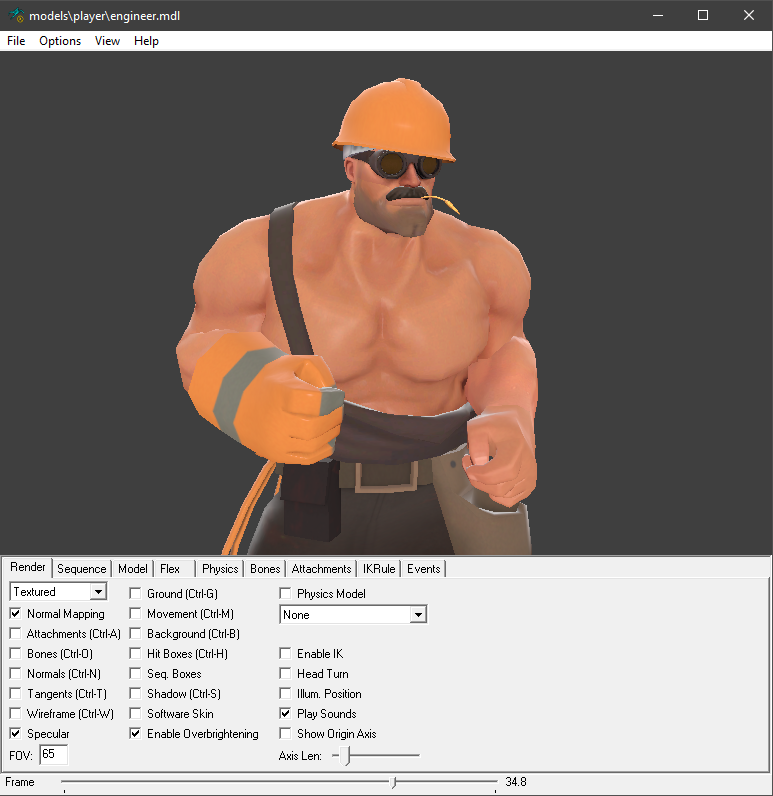Open the View menu
Screen dimensions: 773x796
coord(107,41)
